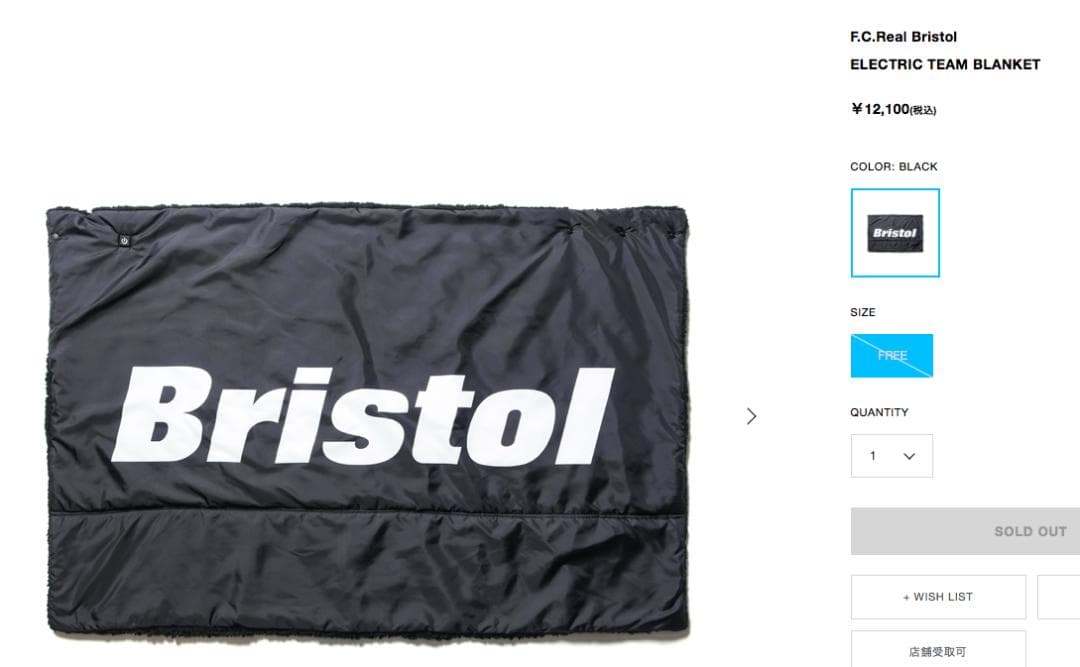Add item via + WISH LIST button

click(x=938, y=597)
